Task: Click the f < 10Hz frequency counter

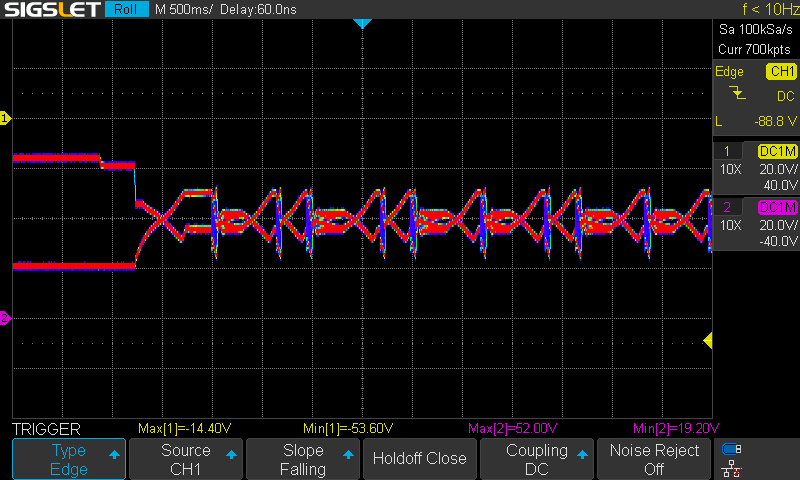Action: [770, 9]
